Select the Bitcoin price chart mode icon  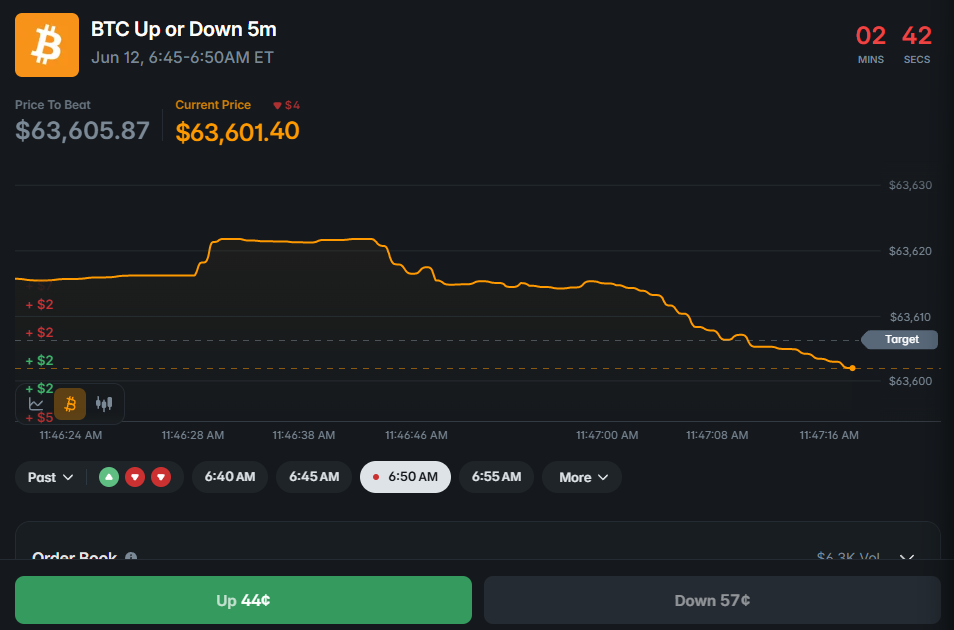(70, 404)
